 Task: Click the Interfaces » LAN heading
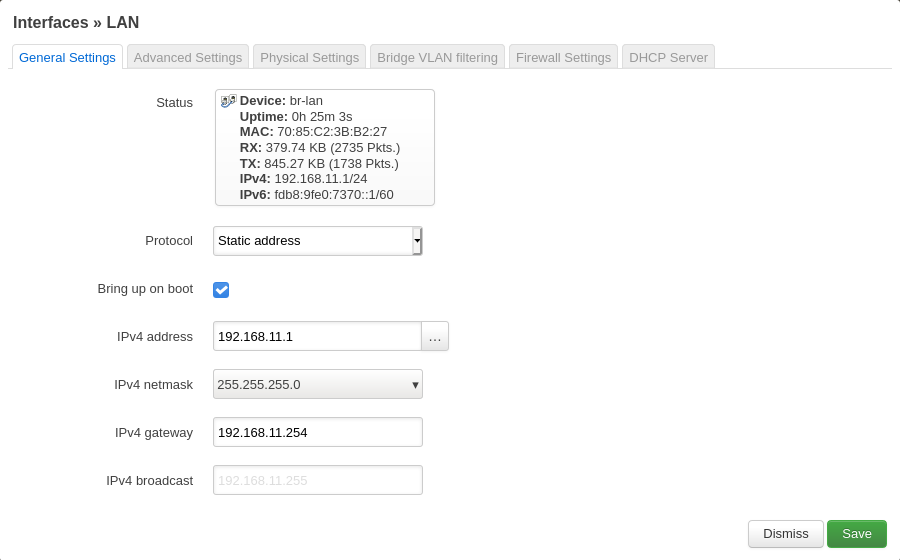tap(76, 22)
